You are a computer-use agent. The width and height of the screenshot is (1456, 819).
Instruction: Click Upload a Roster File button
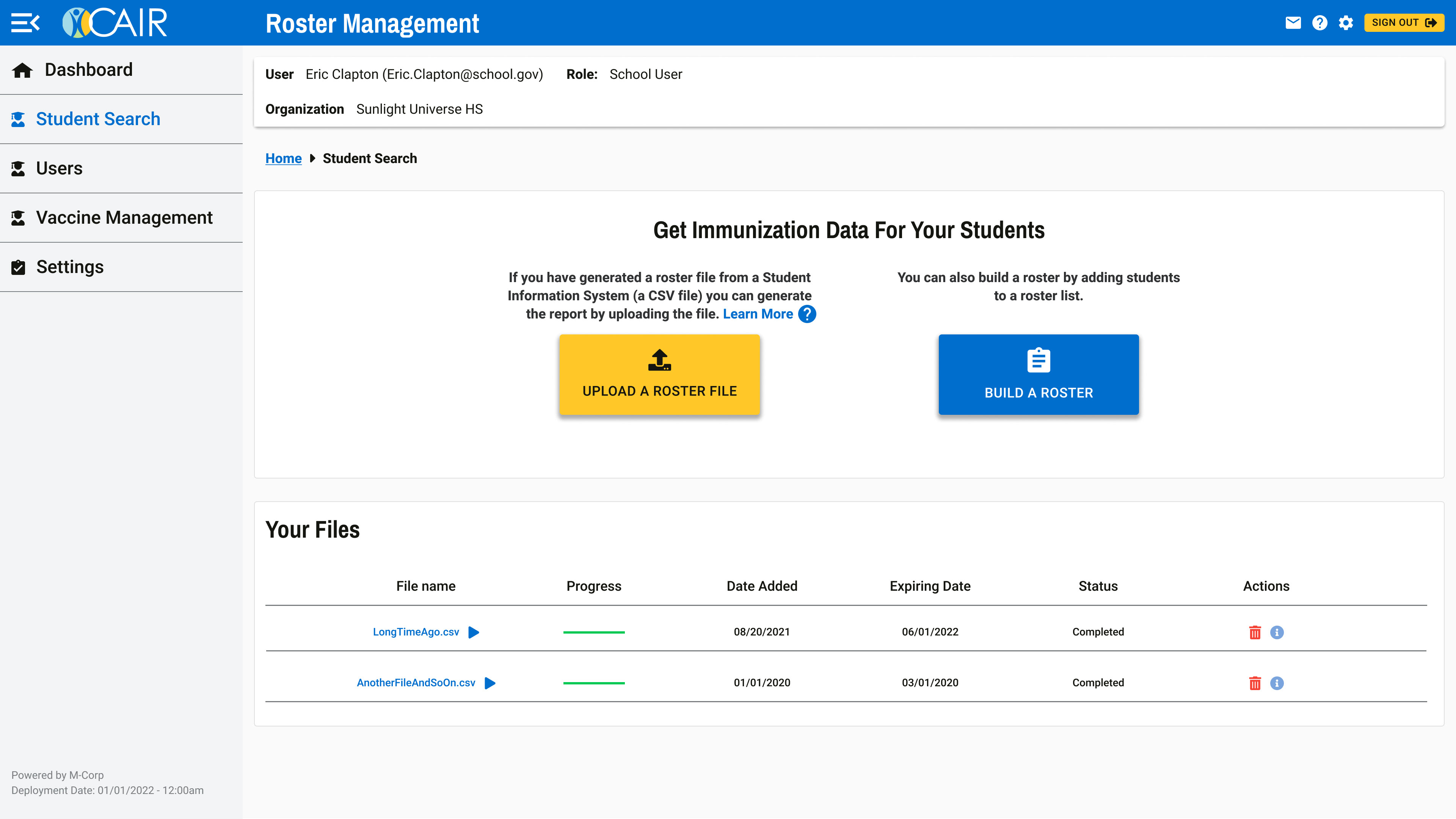pyautogui.click(x=659, y=375)
